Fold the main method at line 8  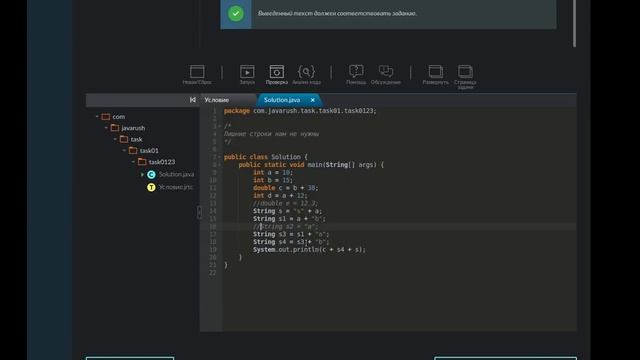(x=219, y=165)
